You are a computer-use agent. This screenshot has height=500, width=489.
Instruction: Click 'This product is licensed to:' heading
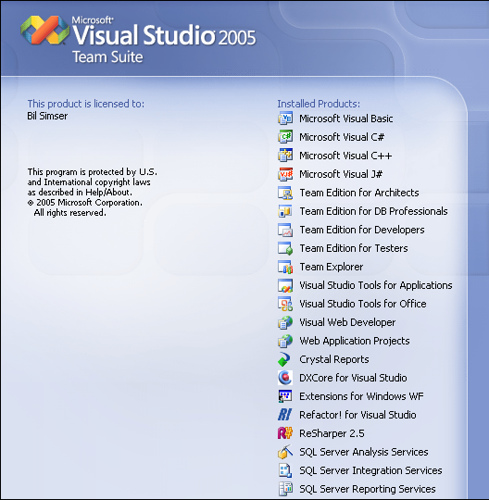pyautogui.click(x=86, y=104)
